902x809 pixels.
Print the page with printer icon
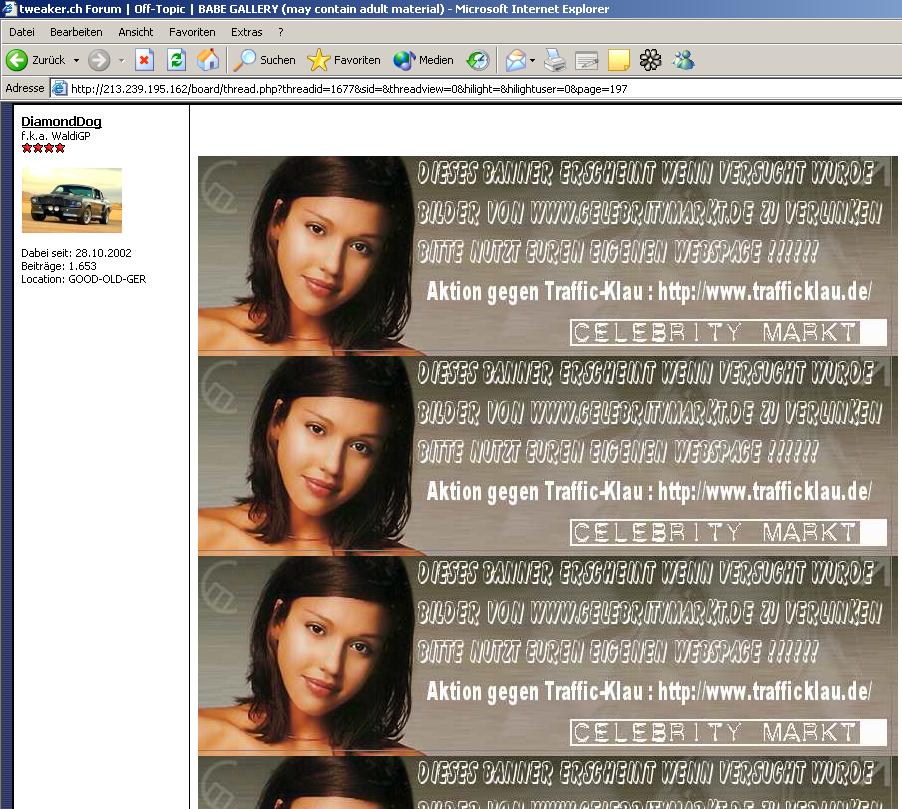coord(555,60)
